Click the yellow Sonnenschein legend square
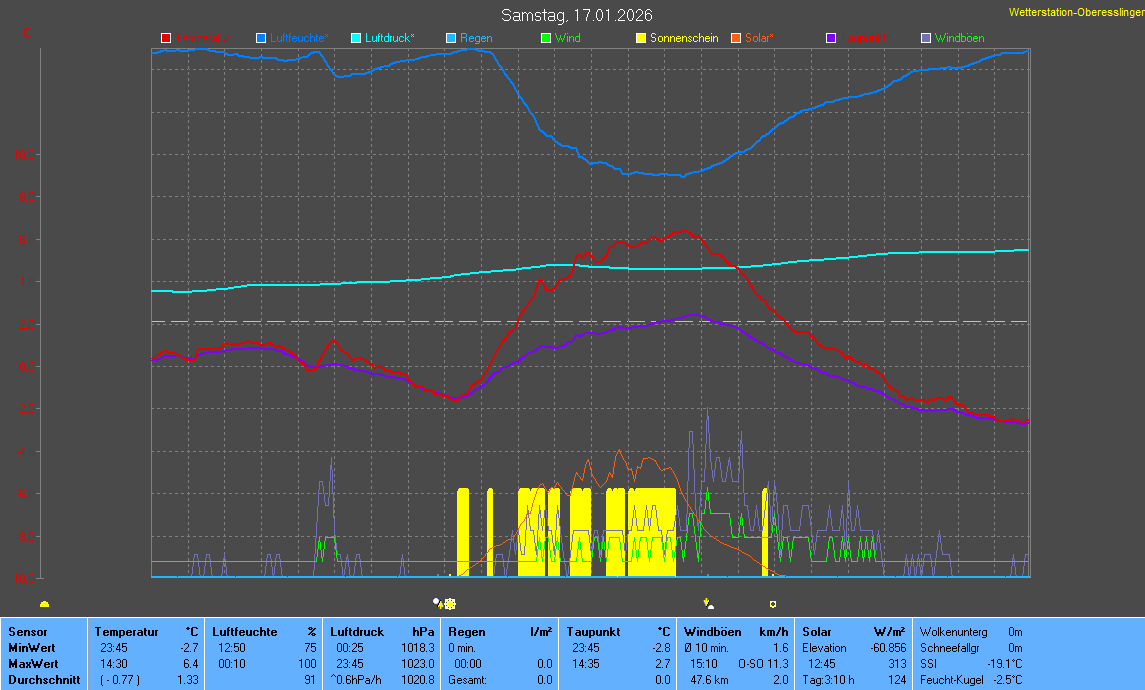 coord(641,38)
